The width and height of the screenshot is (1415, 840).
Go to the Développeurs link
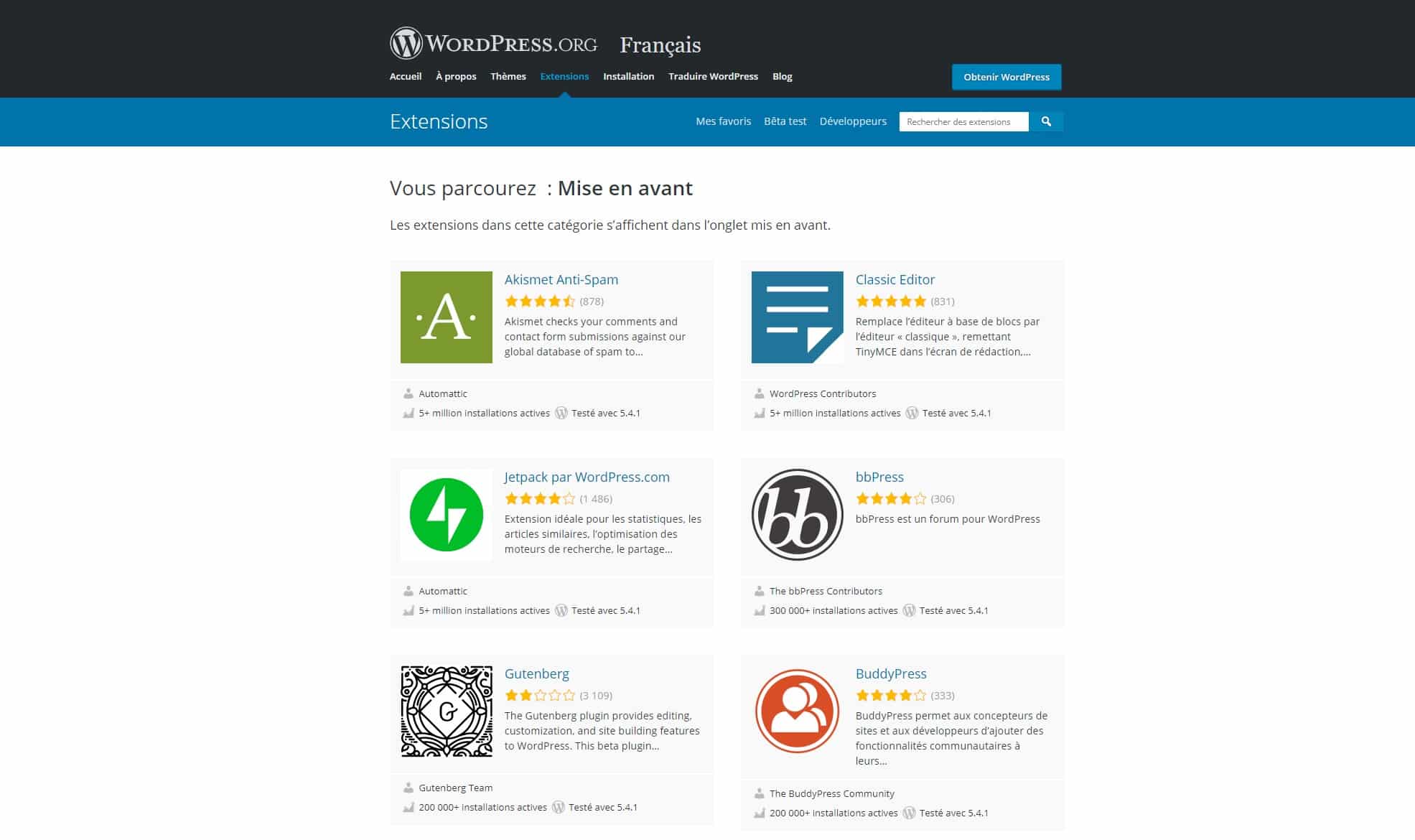pos(853,121)
